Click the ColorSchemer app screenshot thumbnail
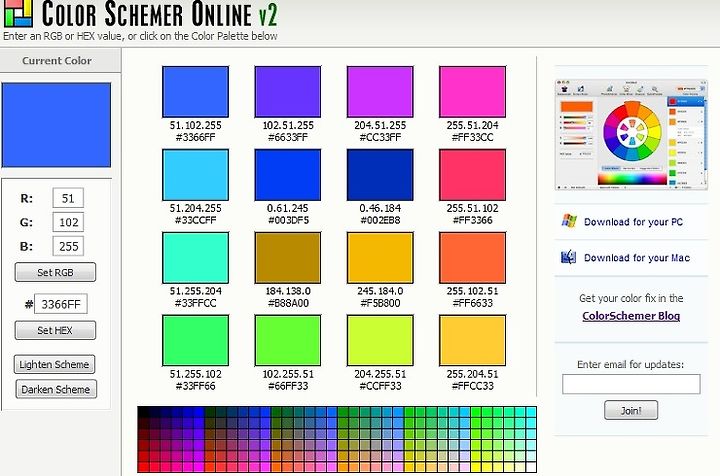This screenshot has width=720, height=476. 631,134
